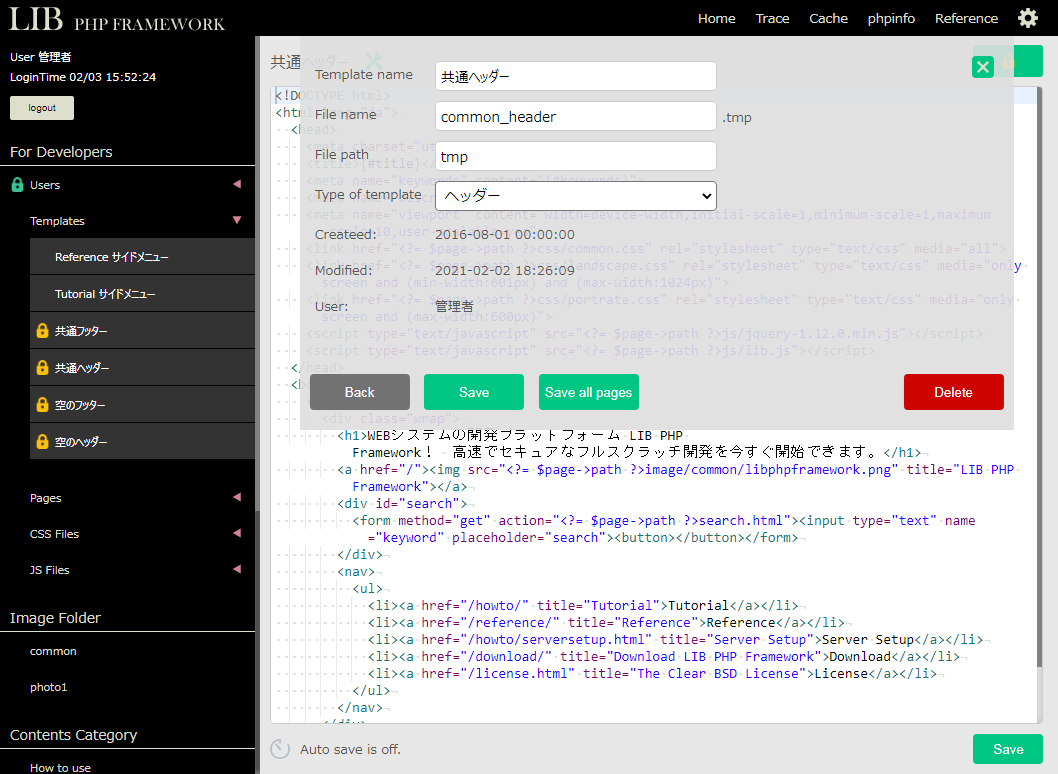Click the lock icon on 空のフッター
The height and width of the screenshot is (774, 1058).
[x=42, y=405]
